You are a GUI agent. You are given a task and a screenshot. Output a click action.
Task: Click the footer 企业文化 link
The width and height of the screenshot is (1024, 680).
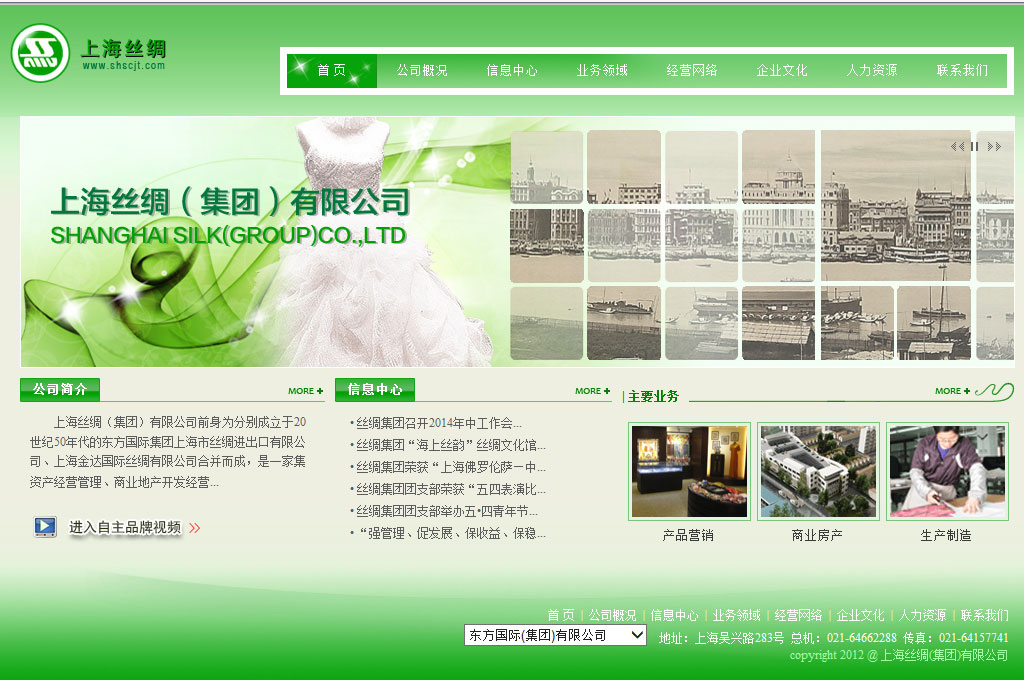point(860,615)
